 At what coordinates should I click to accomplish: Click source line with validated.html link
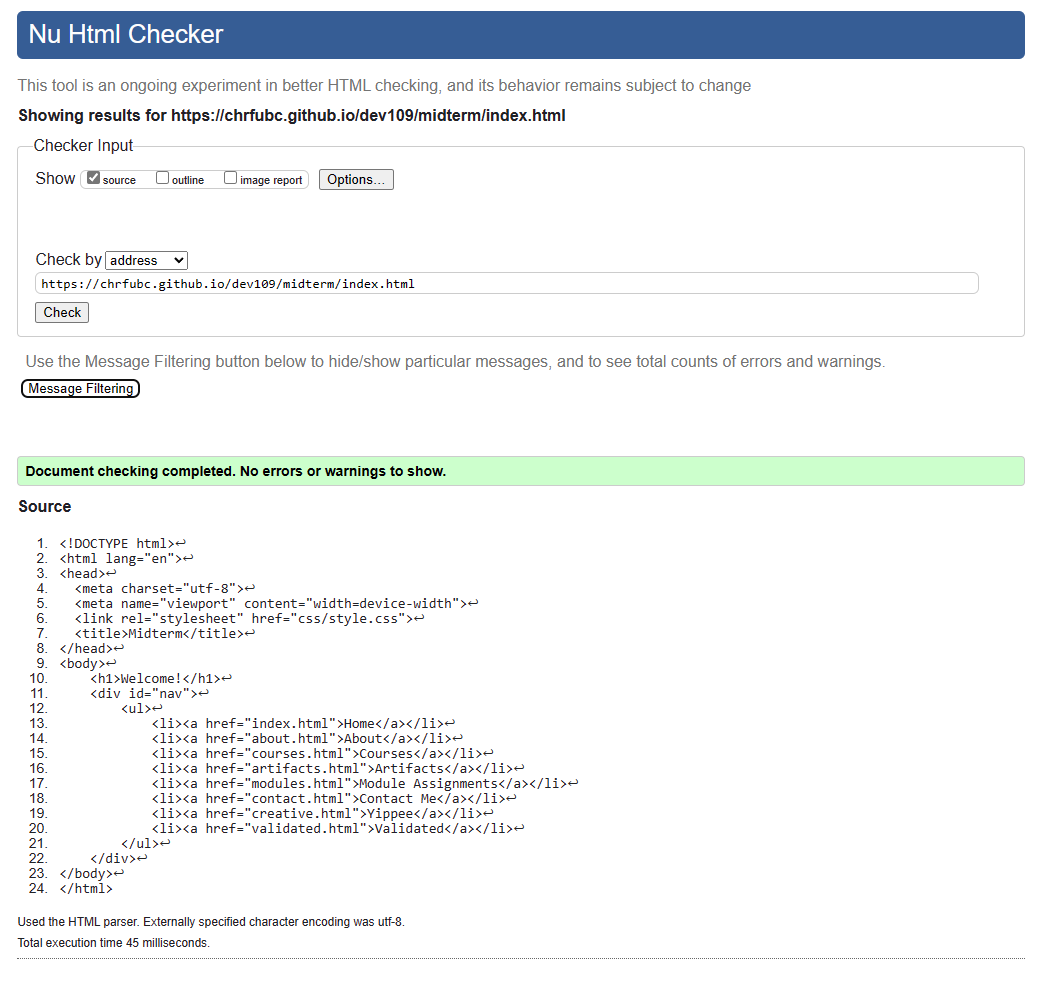tap(338, 828)
